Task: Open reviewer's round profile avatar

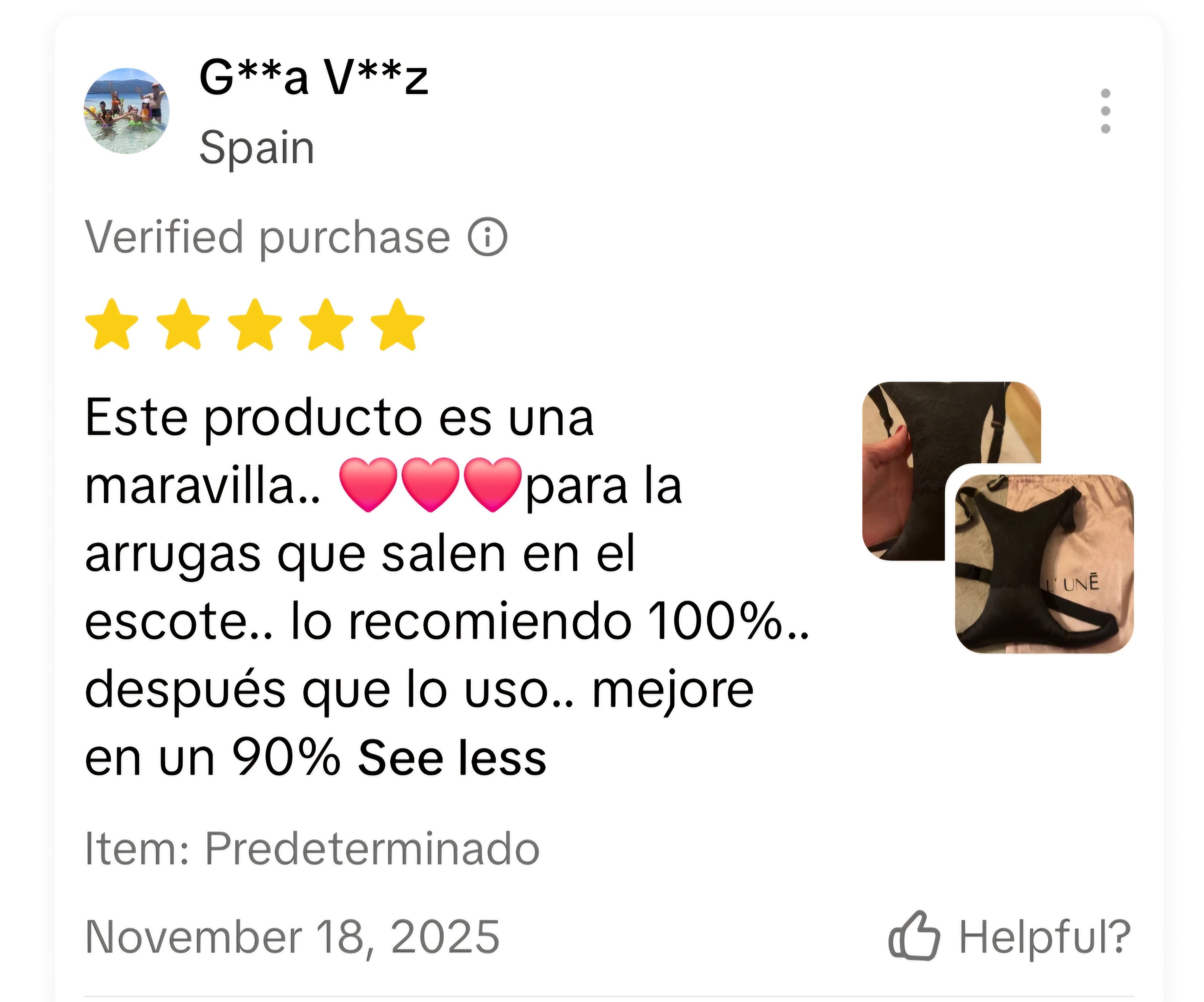Action: tap(127, 111)
